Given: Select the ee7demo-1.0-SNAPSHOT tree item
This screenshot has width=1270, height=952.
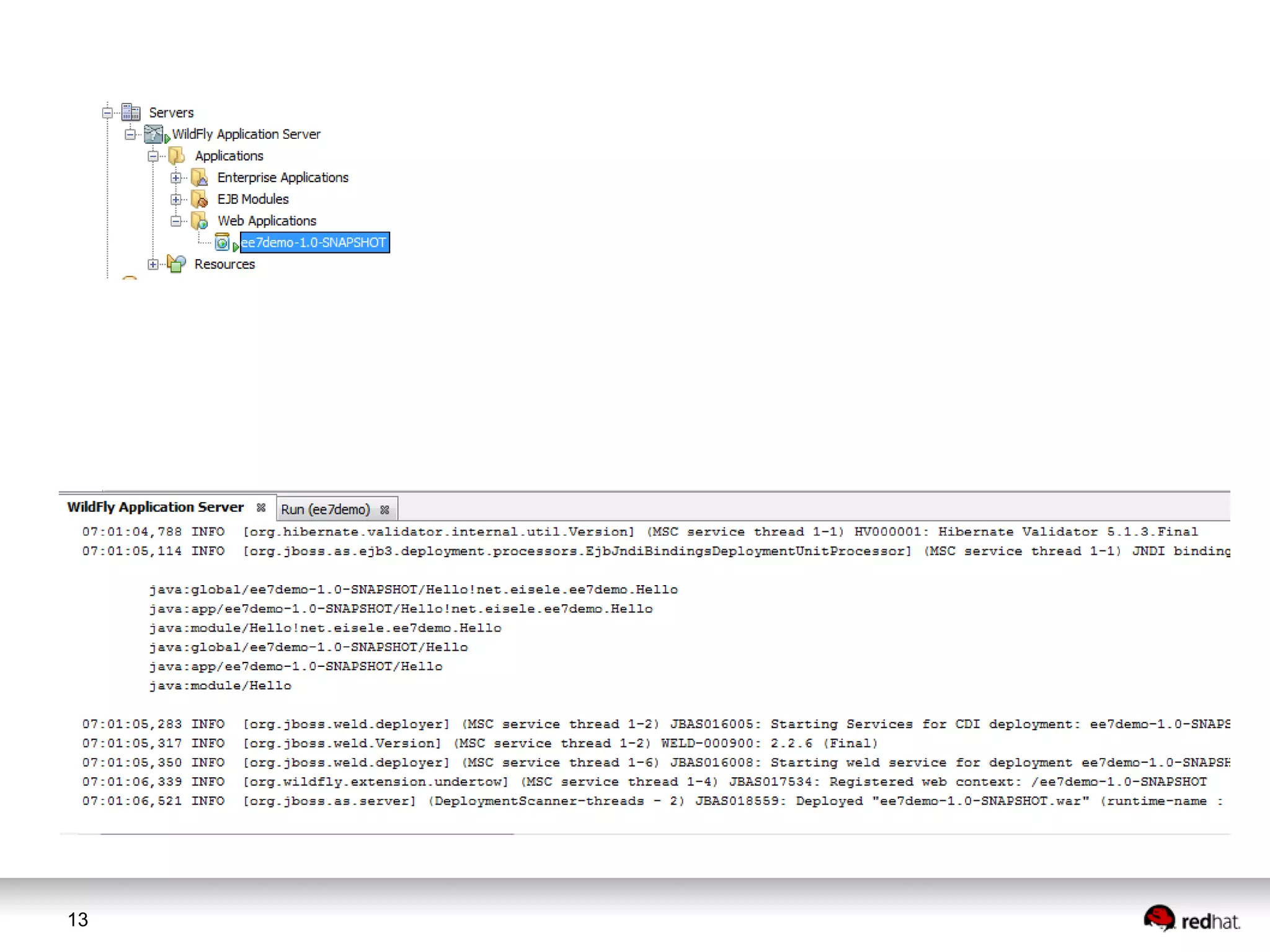Looking at the screenshot, I should coord(314,242).
